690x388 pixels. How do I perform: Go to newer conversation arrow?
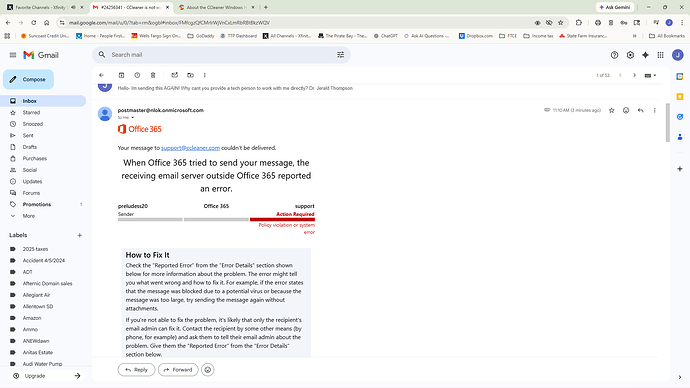[x=620, y=75]
